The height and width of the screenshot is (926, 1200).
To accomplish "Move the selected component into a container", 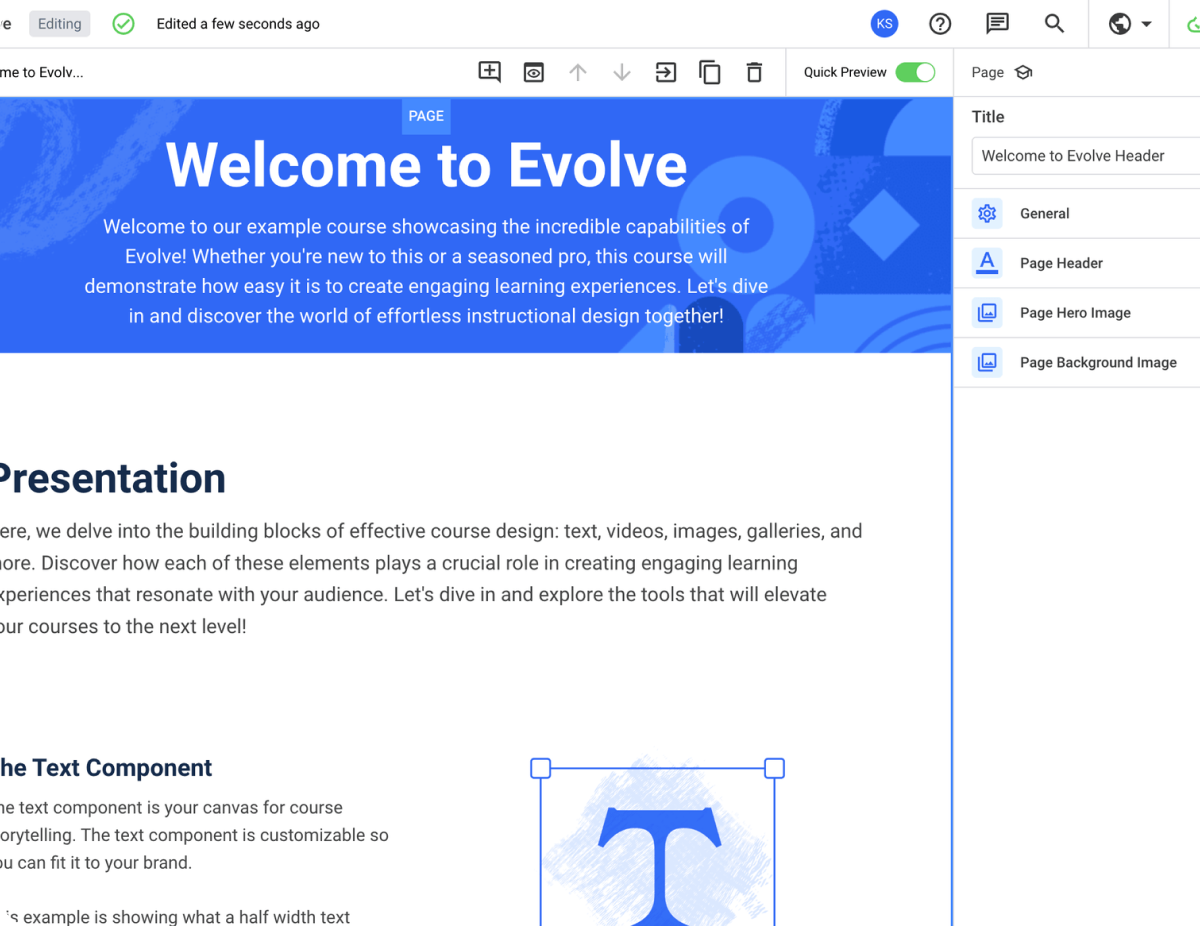I will tap(665, 71).
